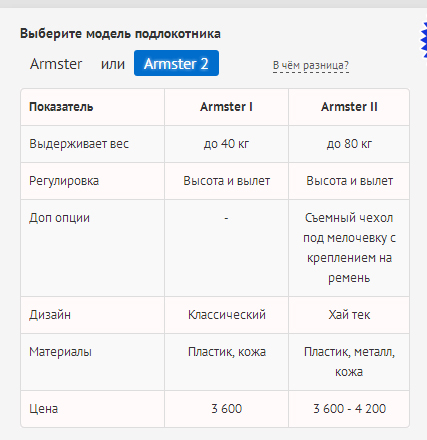The image size is (427, 440).
Task: Click the "Цена" row label
Action: (44, 409)
